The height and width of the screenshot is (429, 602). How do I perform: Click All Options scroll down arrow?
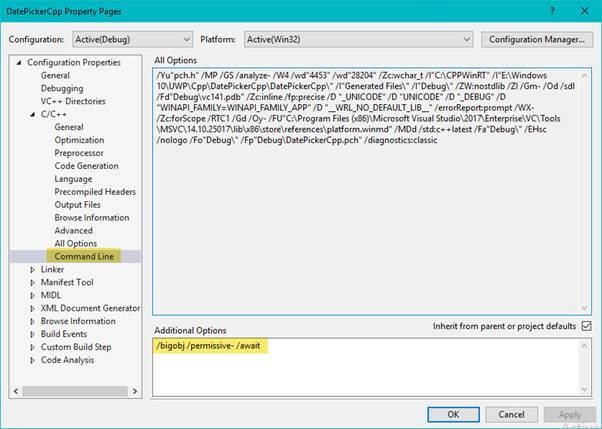[584, 308]
